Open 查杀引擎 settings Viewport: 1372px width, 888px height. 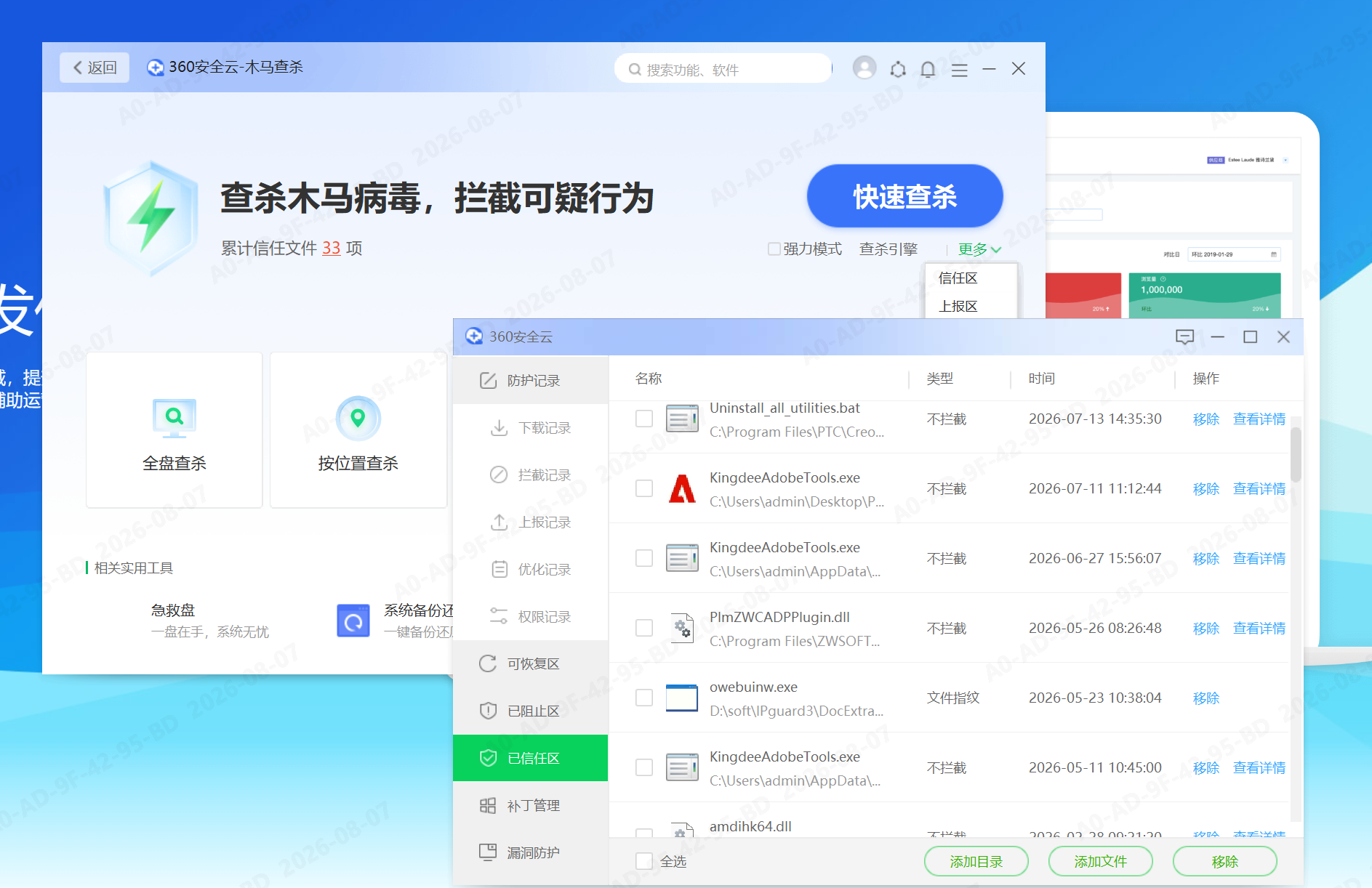tap(888, 249)
